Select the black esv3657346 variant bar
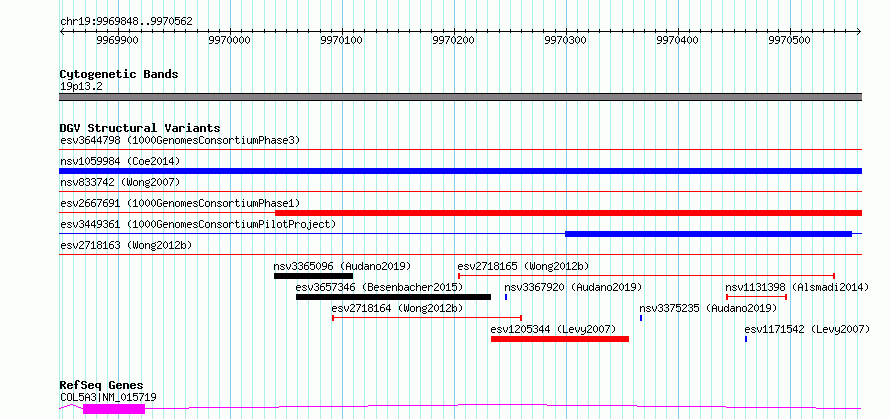Viewport: 890px width, 419px height. click(393, 297)
